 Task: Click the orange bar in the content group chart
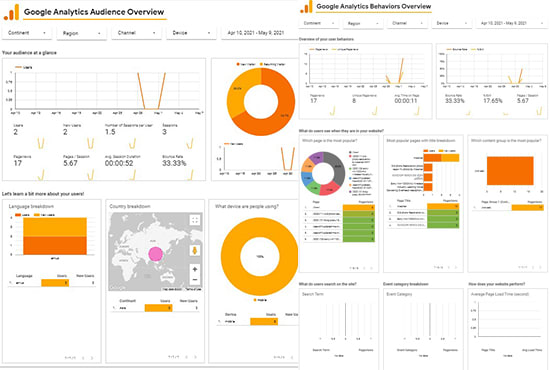(x=510, y=171)
